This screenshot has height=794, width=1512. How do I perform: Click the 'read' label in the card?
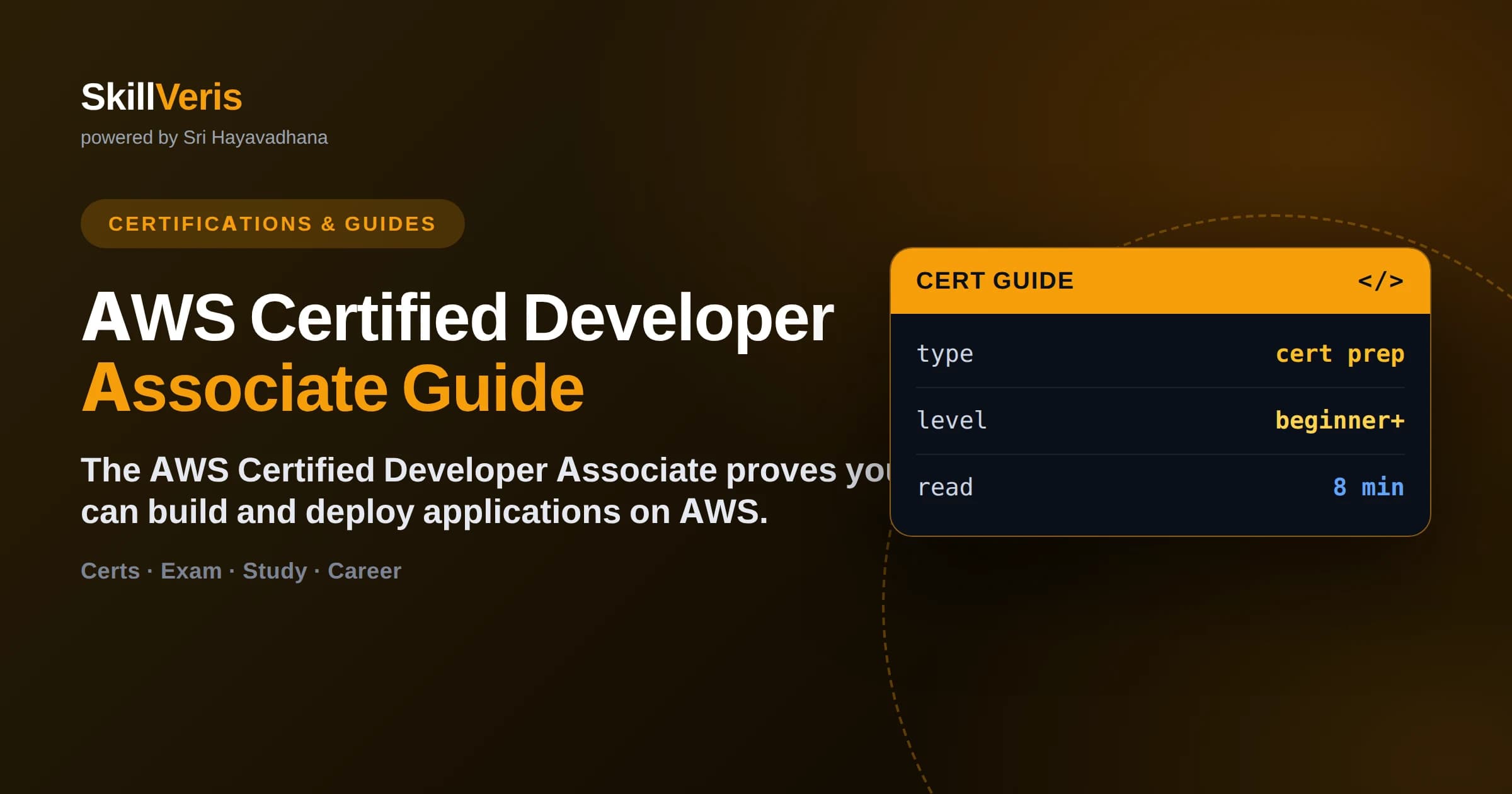944,487
